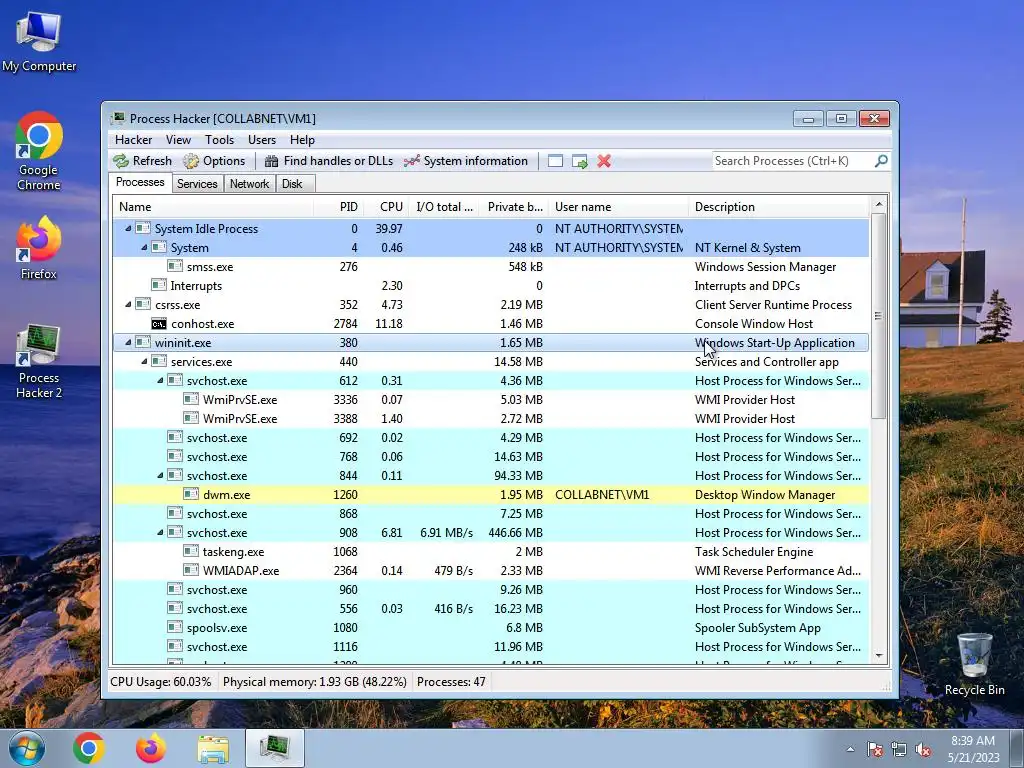Image resolution: width=1024 pixels, height=768 pixels.
Task: Select svchost.exe with PID 692
Action: click(x=491, y=438)
